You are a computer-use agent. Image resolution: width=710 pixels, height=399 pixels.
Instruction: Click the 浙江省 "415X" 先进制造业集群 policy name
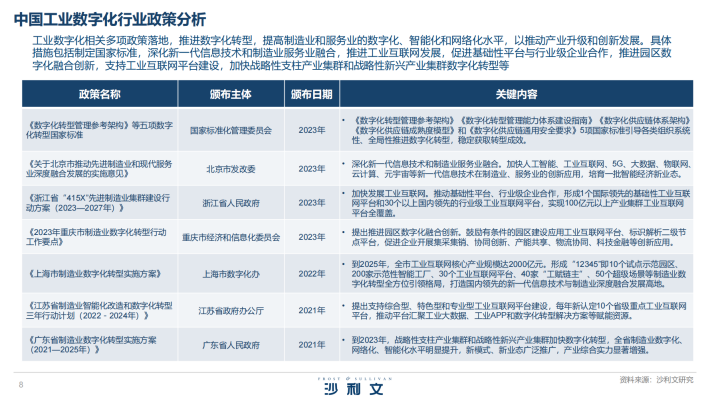[x=98, y=203]
